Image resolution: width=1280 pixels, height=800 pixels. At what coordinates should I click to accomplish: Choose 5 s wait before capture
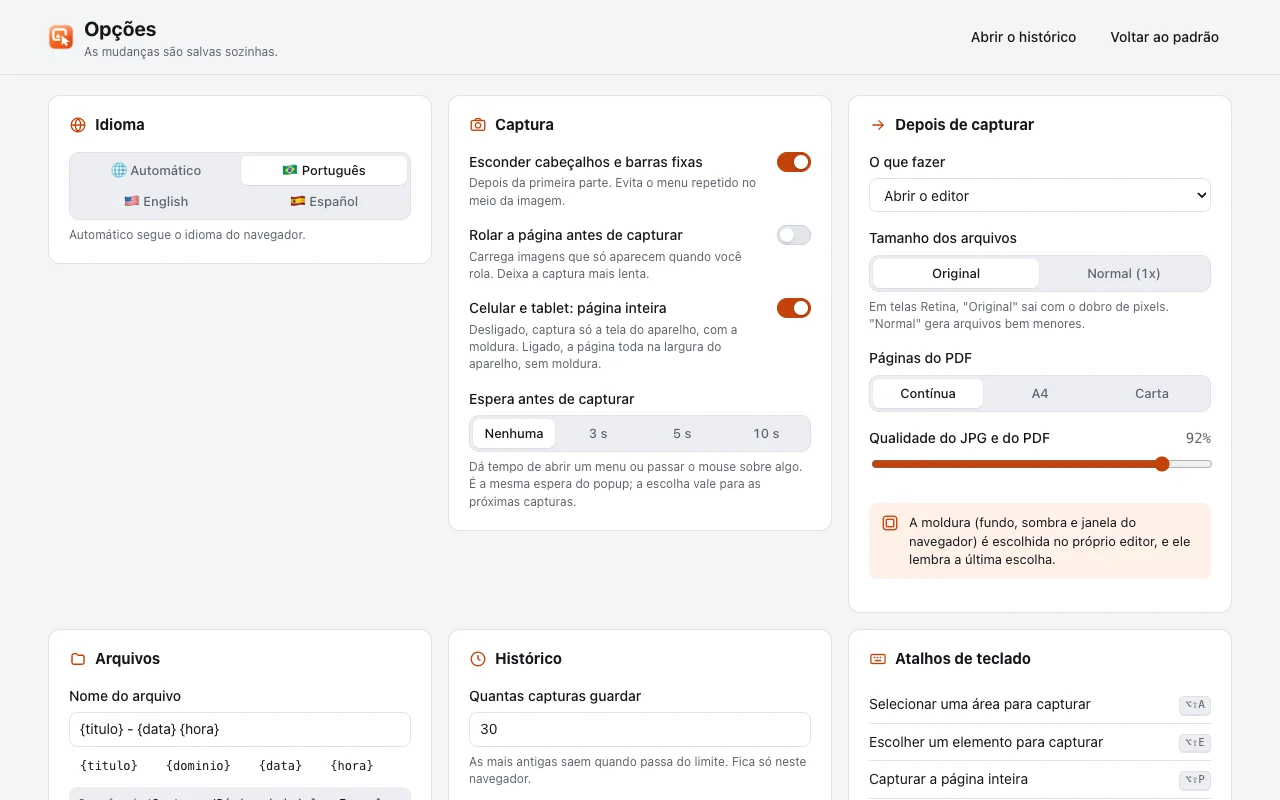coord(682,434)
